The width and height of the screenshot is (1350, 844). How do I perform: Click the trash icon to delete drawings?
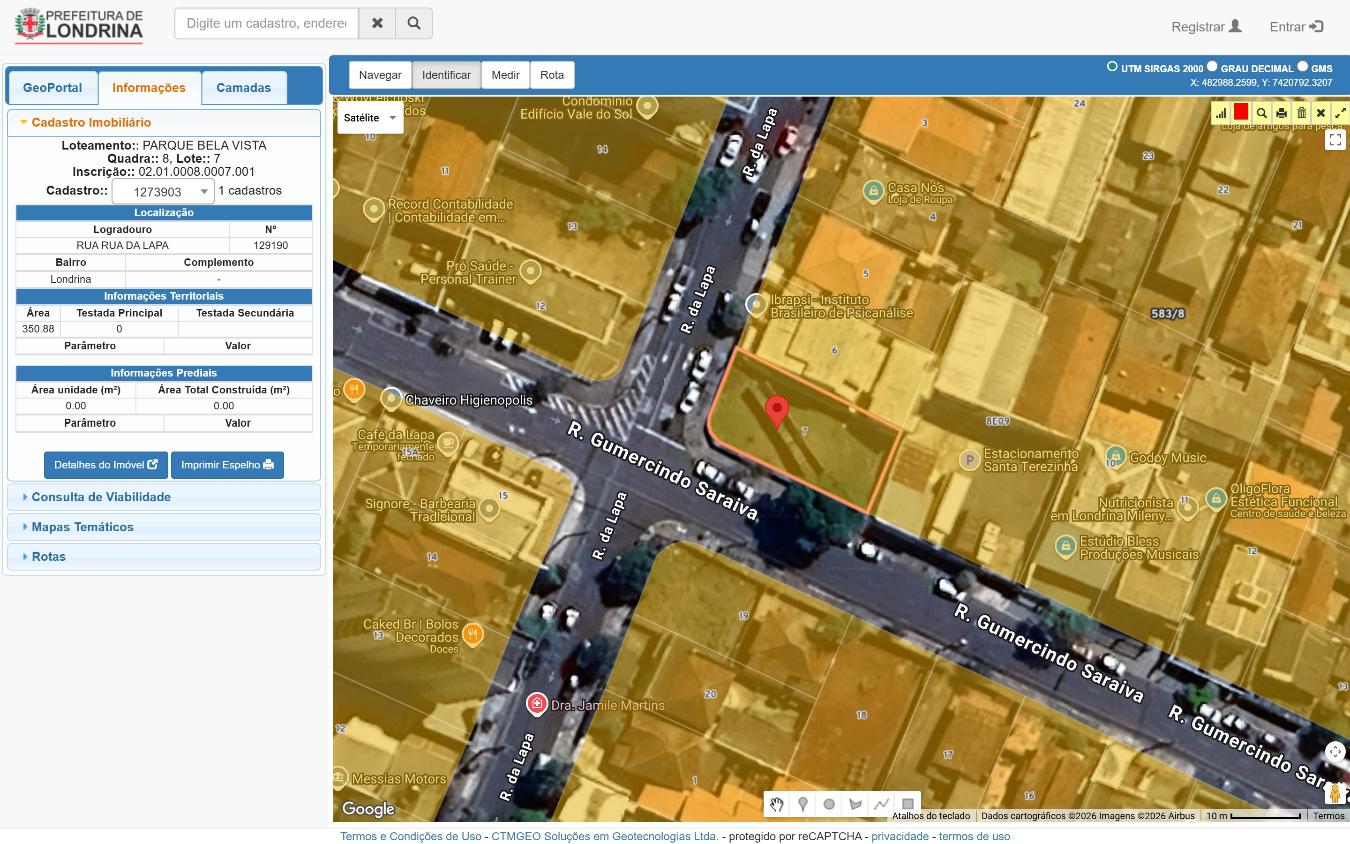click(1301, 113)
